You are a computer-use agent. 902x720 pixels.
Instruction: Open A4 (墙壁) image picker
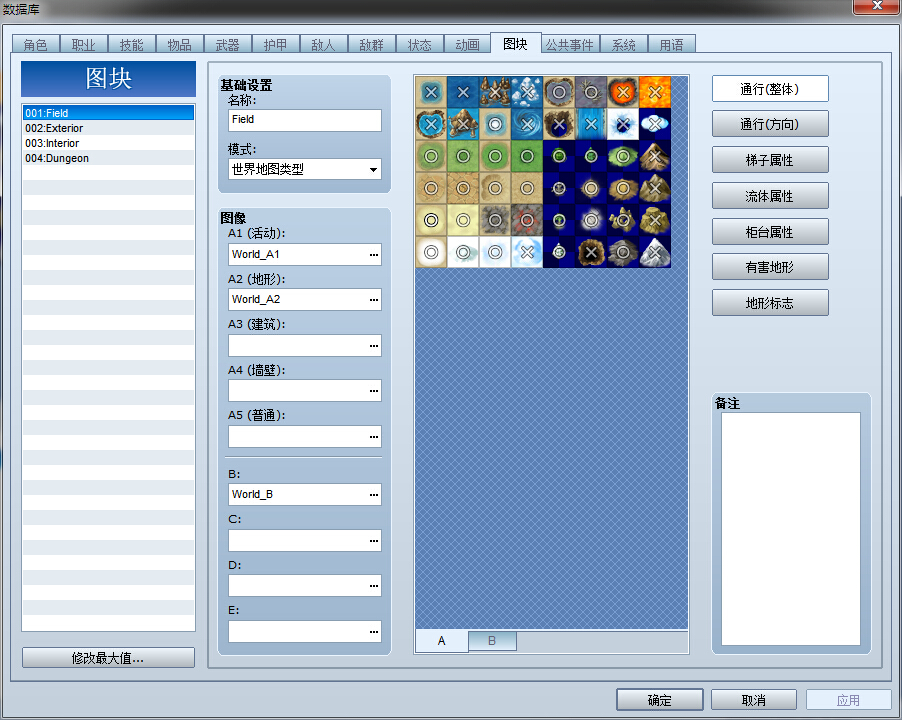(x=374, y=390)
